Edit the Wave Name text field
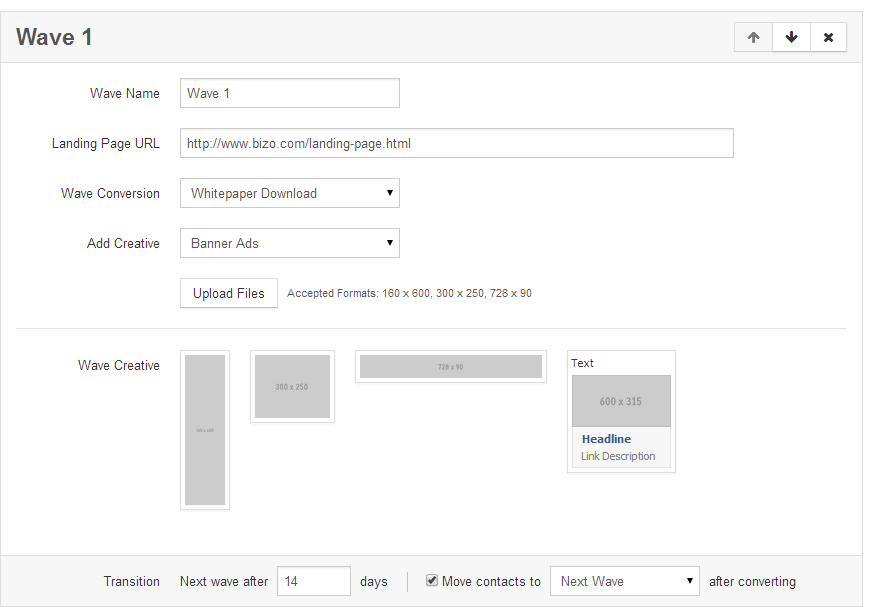874x607 pixels. pos(289,93)
